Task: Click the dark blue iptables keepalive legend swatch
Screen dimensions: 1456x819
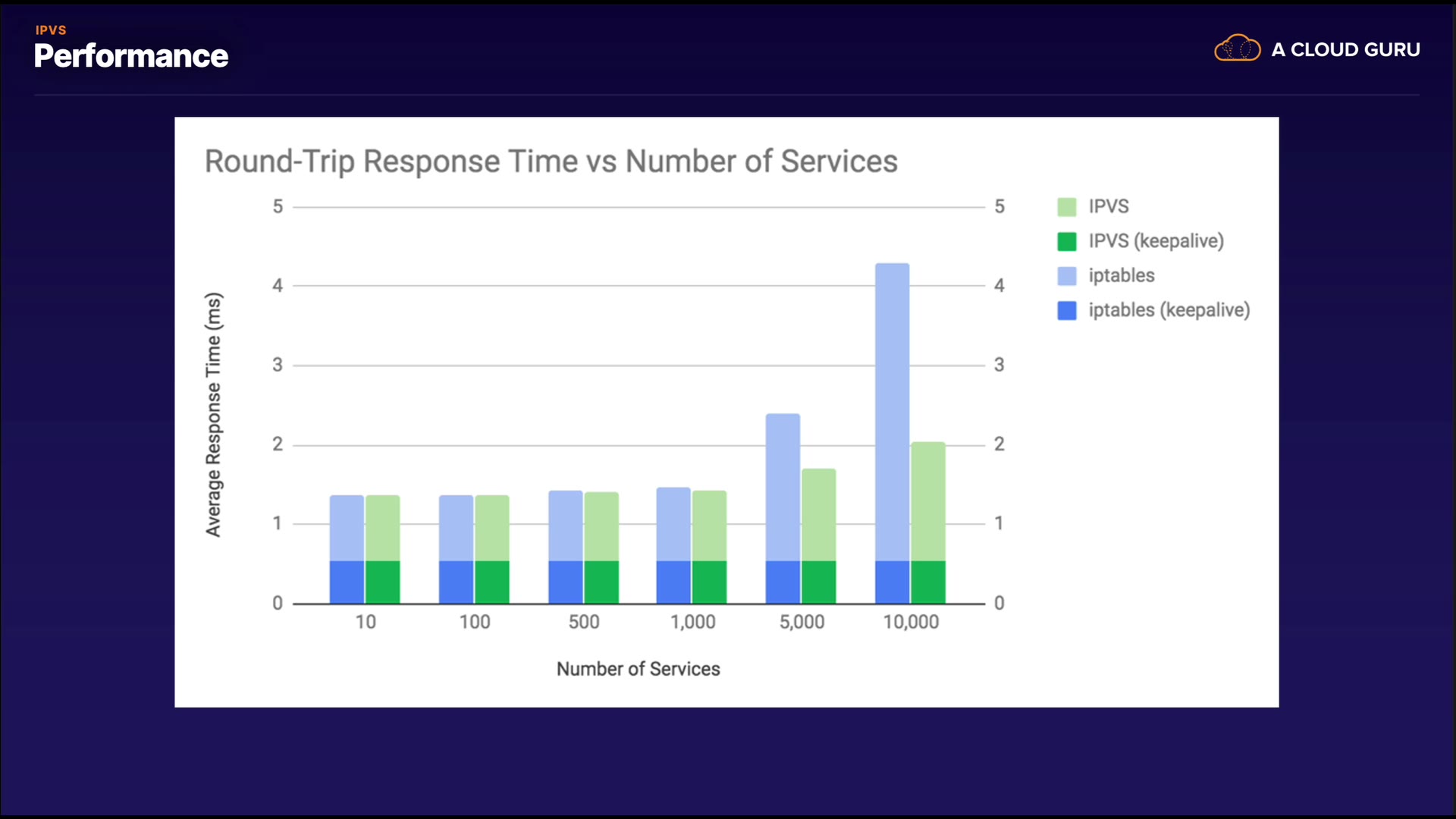Action: tap(1066, 310)
